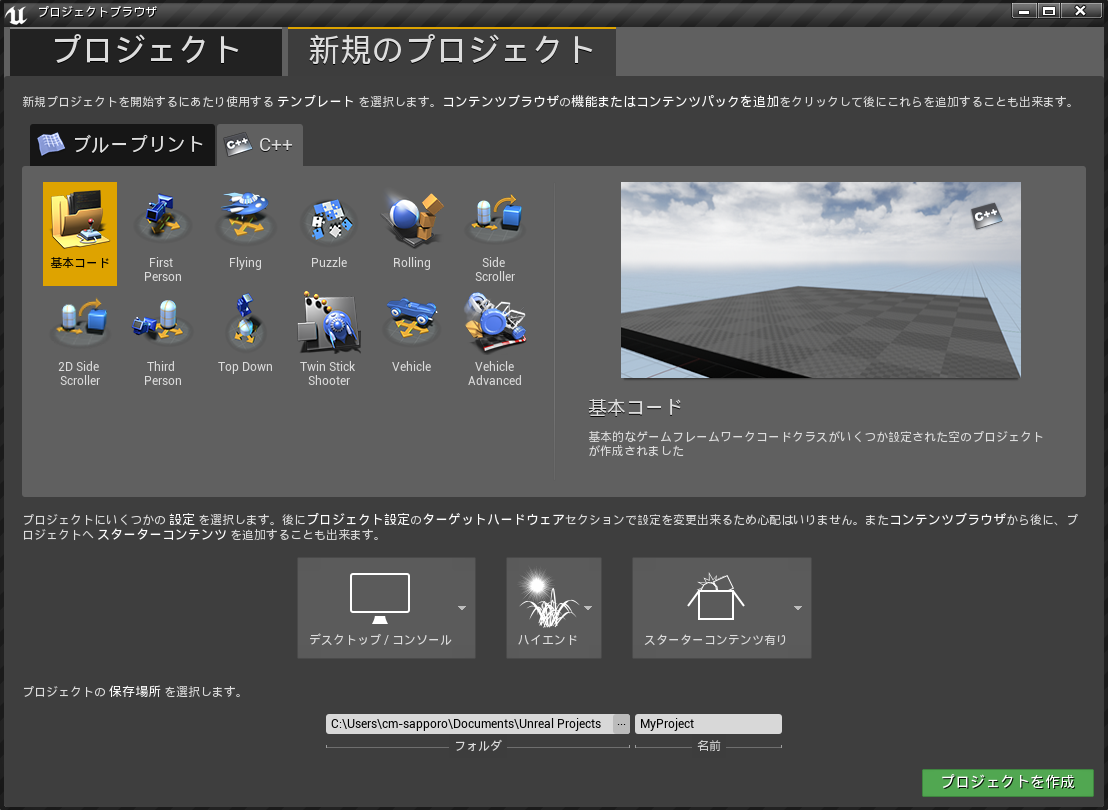Pick the 2D Side Scroller template
This screenshot has height=810, width=1108.
coord(80,339)
